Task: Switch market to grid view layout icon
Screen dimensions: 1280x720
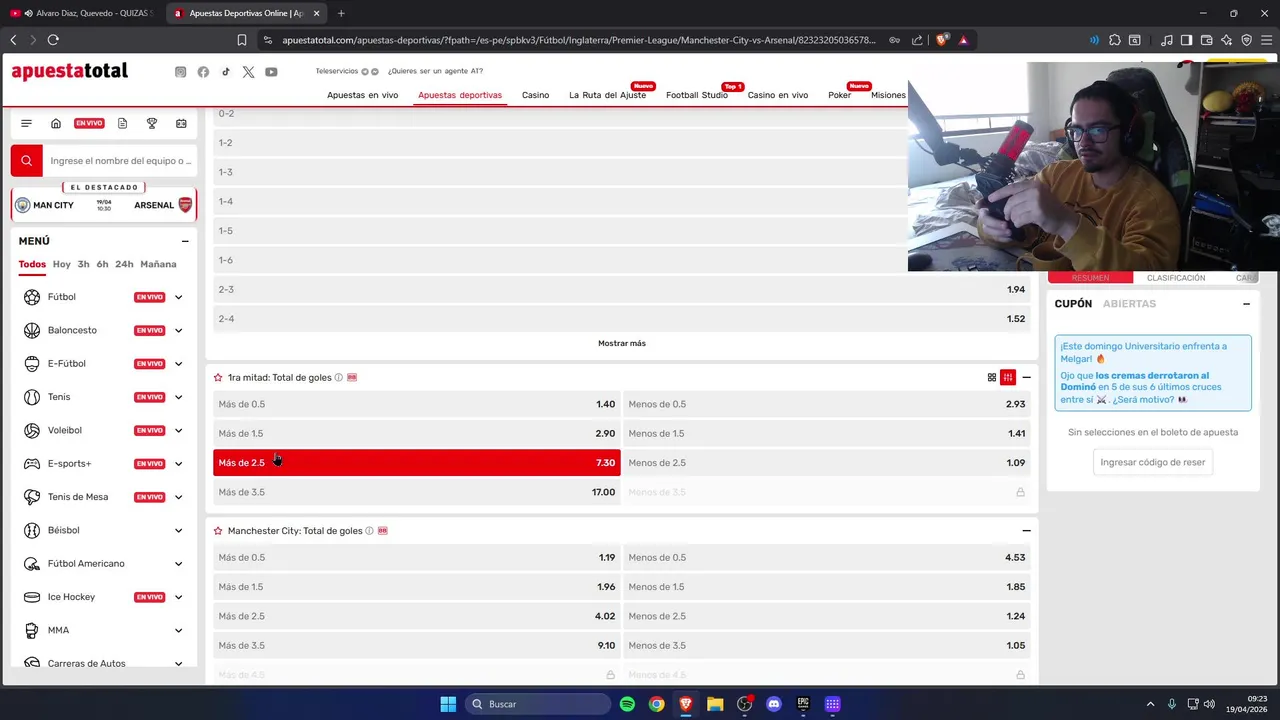Action: coord(992,377)
